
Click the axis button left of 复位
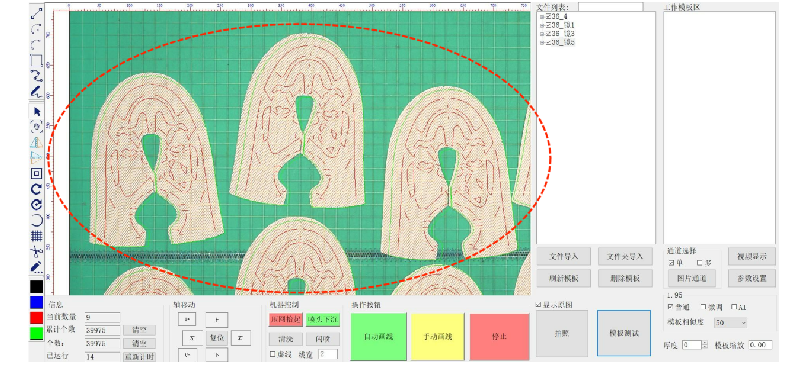(x=192, y=338)
